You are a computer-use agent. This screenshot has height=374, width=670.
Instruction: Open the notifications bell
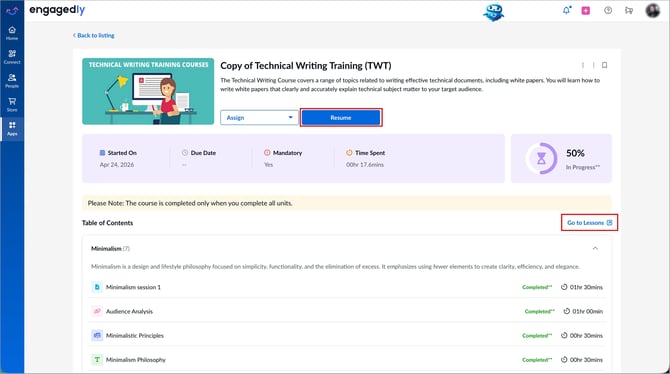pyautogui.click(x=567, y=10)
